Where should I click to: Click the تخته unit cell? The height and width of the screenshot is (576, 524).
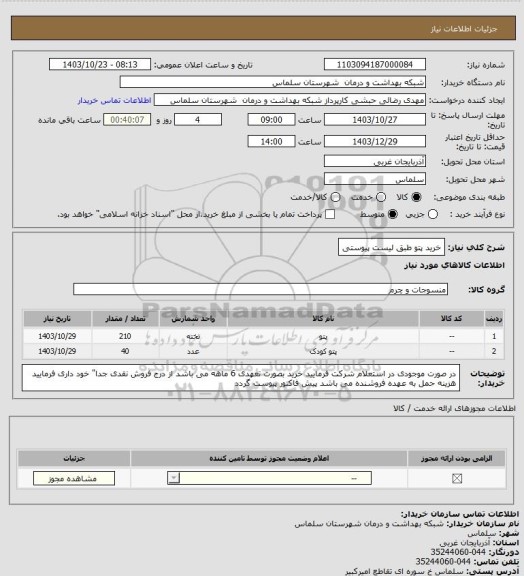tap(193, 336)
